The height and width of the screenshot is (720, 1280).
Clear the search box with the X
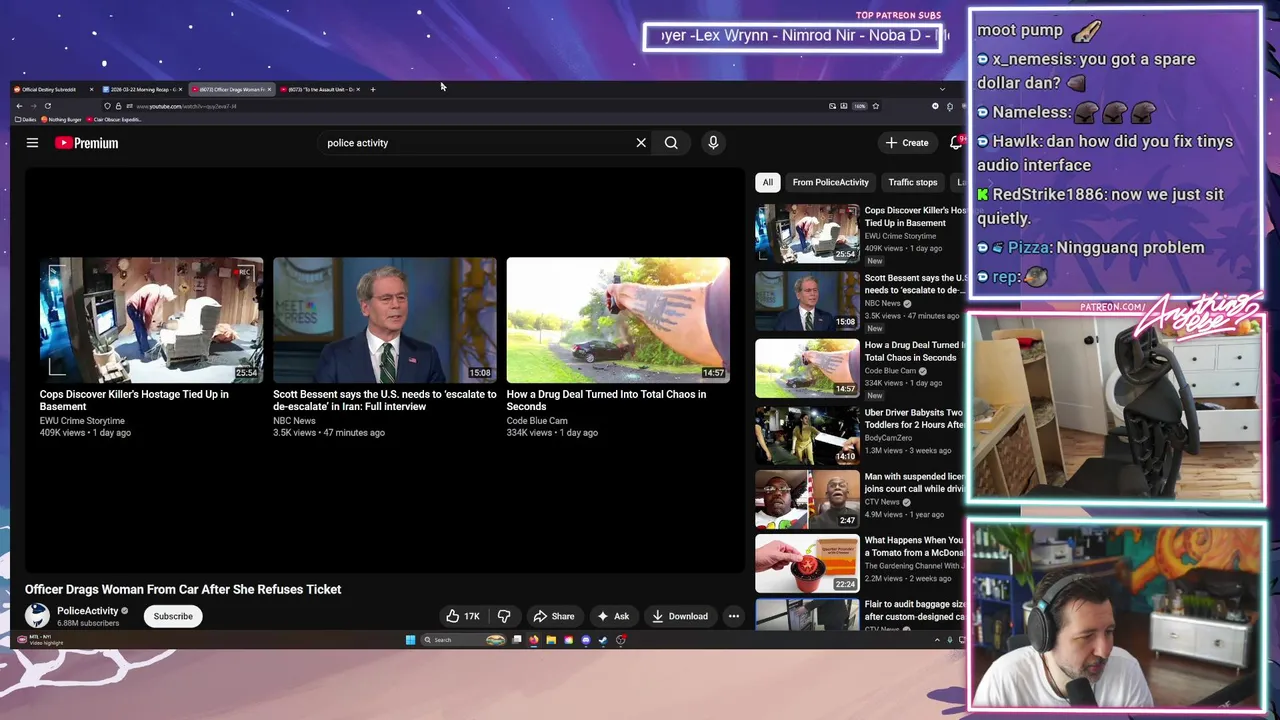click(641, 143)
